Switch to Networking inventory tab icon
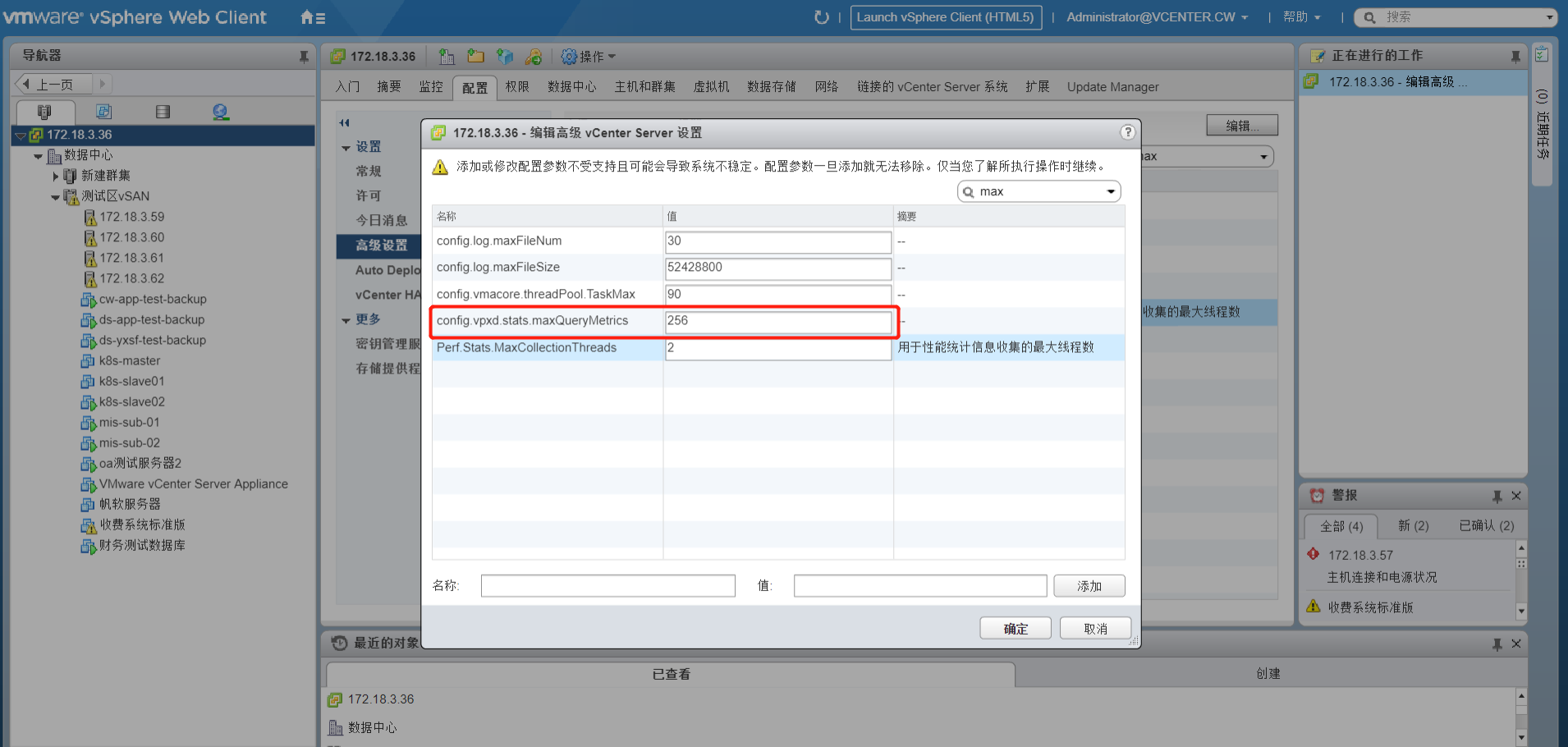Image resolution: width=1568 pixels, height=747 pixels. (220, 112)
